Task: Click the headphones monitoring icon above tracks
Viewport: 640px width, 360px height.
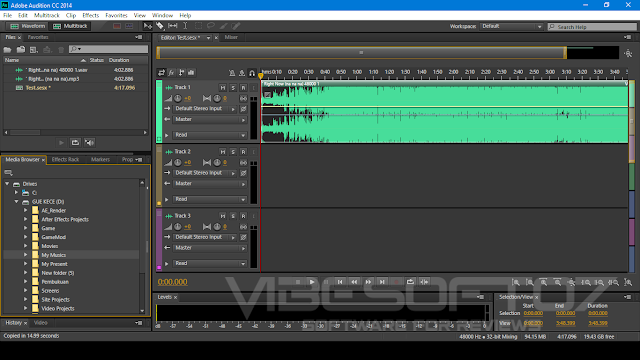Action: point(252,73)
